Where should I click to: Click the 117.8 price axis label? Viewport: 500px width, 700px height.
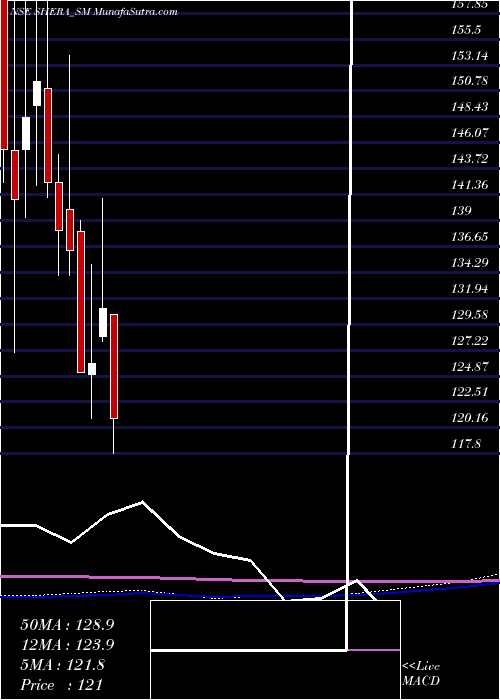point(466,443)
